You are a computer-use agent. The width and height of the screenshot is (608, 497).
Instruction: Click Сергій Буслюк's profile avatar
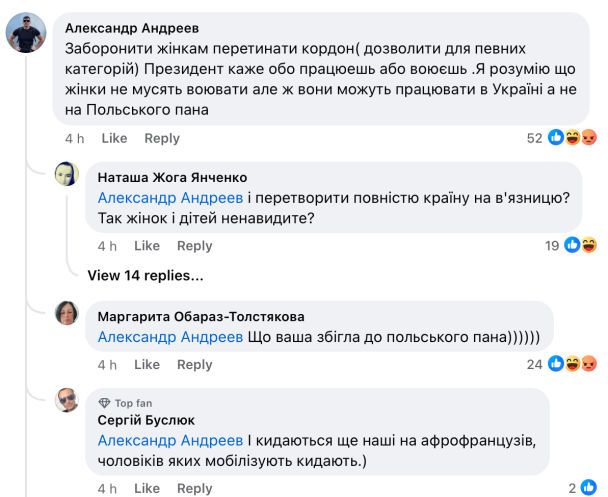tap(67, 400)
